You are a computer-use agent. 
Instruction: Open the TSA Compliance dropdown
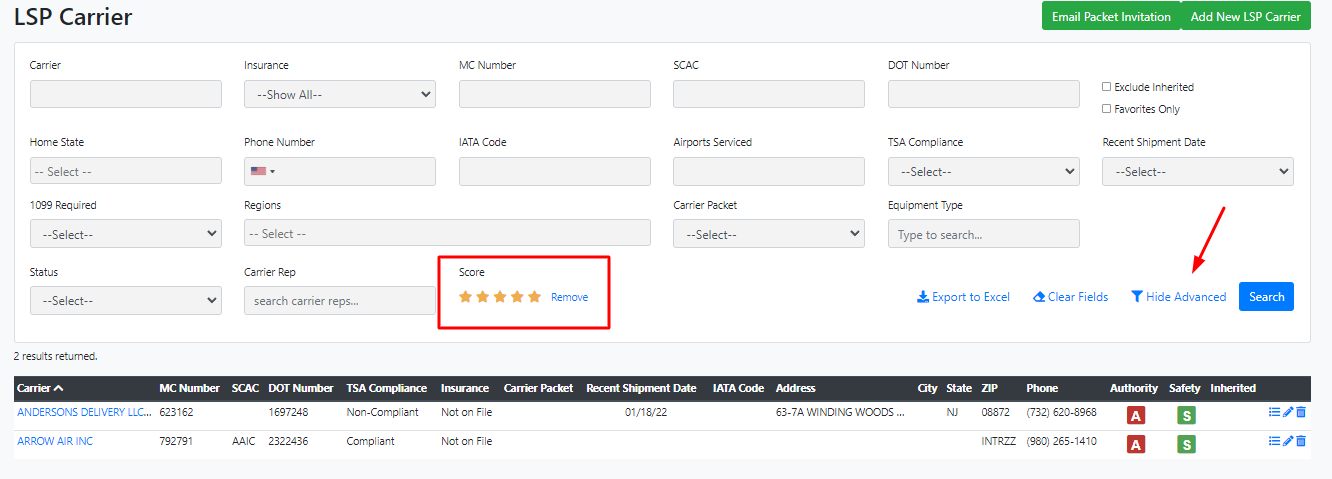[x=984, y=171]
